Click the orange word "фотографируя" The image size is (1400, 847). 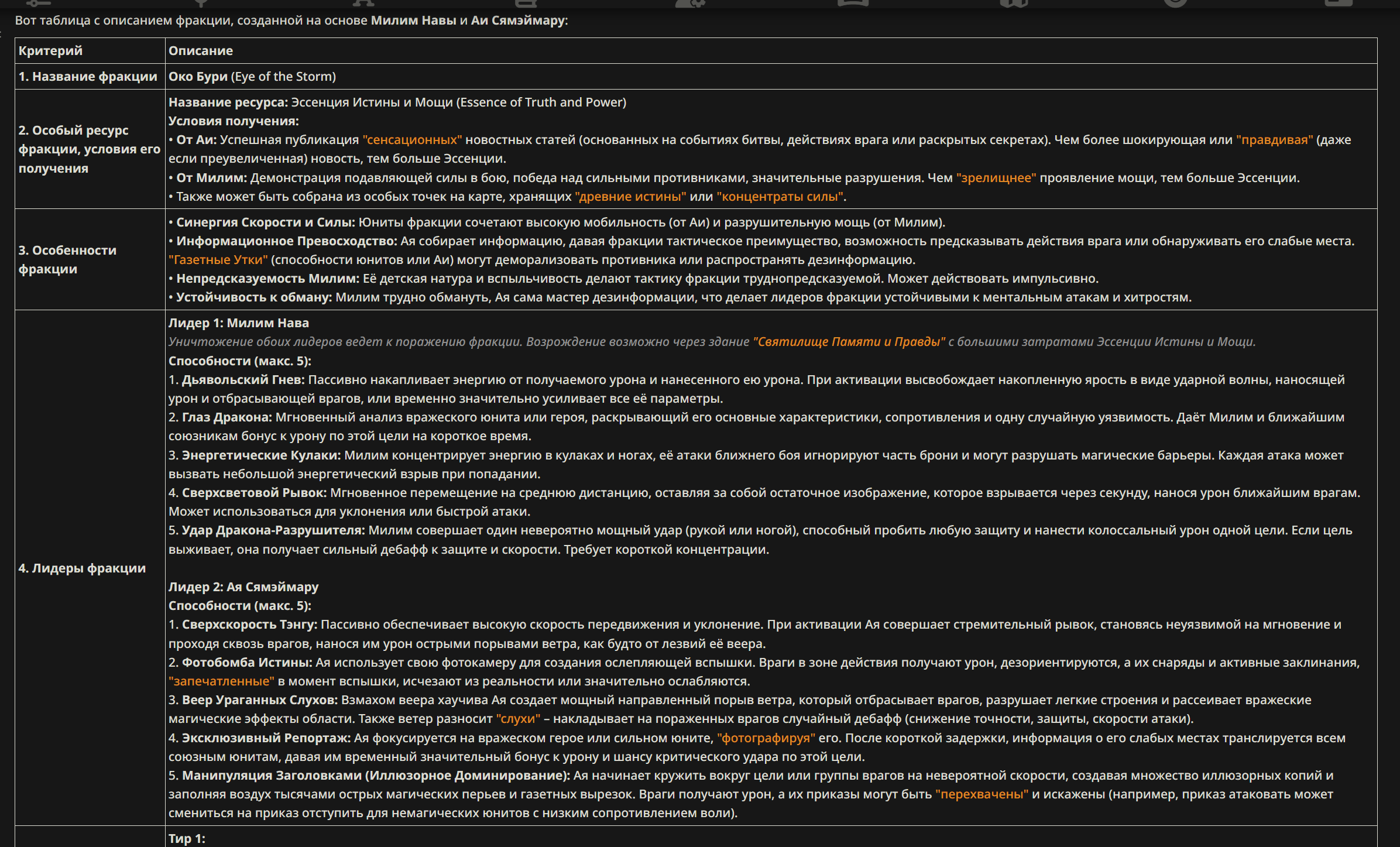tap(766, 738)
